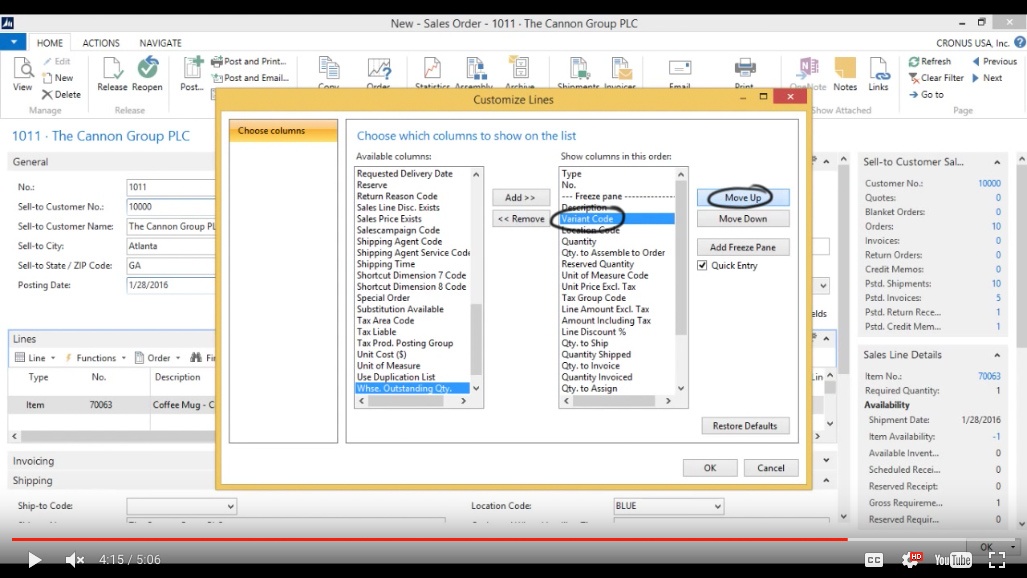
Task: Click the Statistics ribbon icon
Action: 432,73
